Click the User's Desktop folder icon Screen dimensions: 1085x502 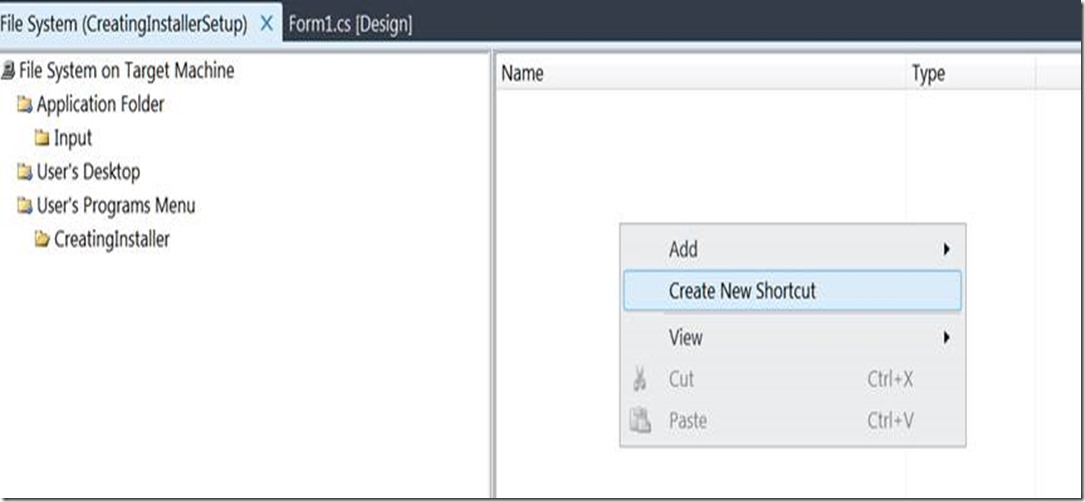[x=24, y=172]
